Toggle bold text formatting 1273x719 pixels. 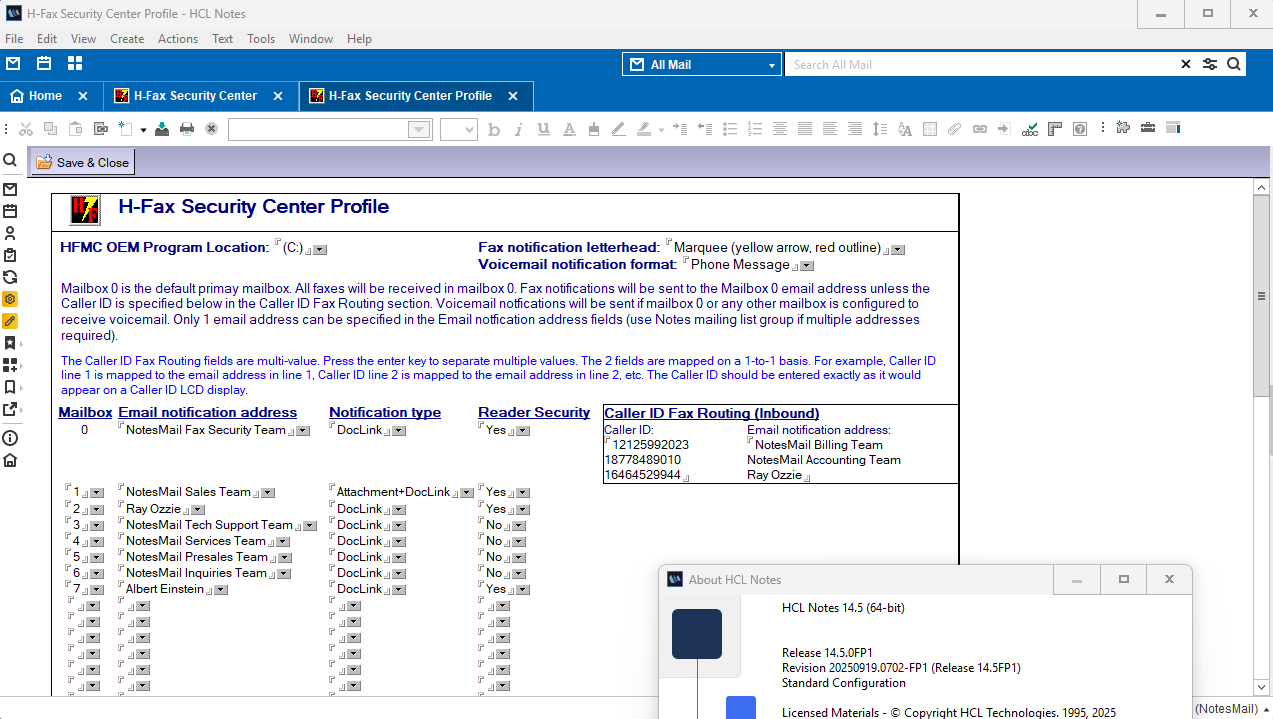pos(494,129)
